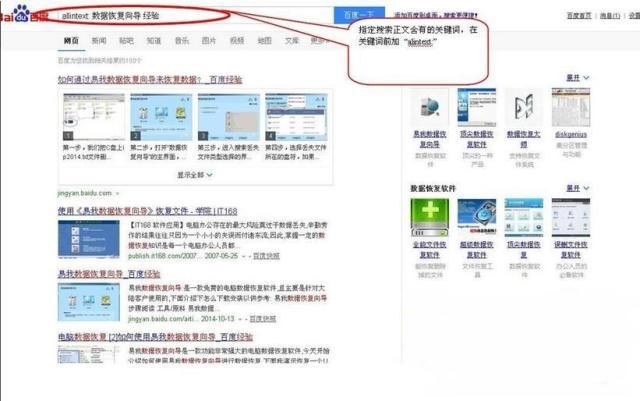Switch to the 地图 tab
This screenshot has height=401, width=640.
264,40
